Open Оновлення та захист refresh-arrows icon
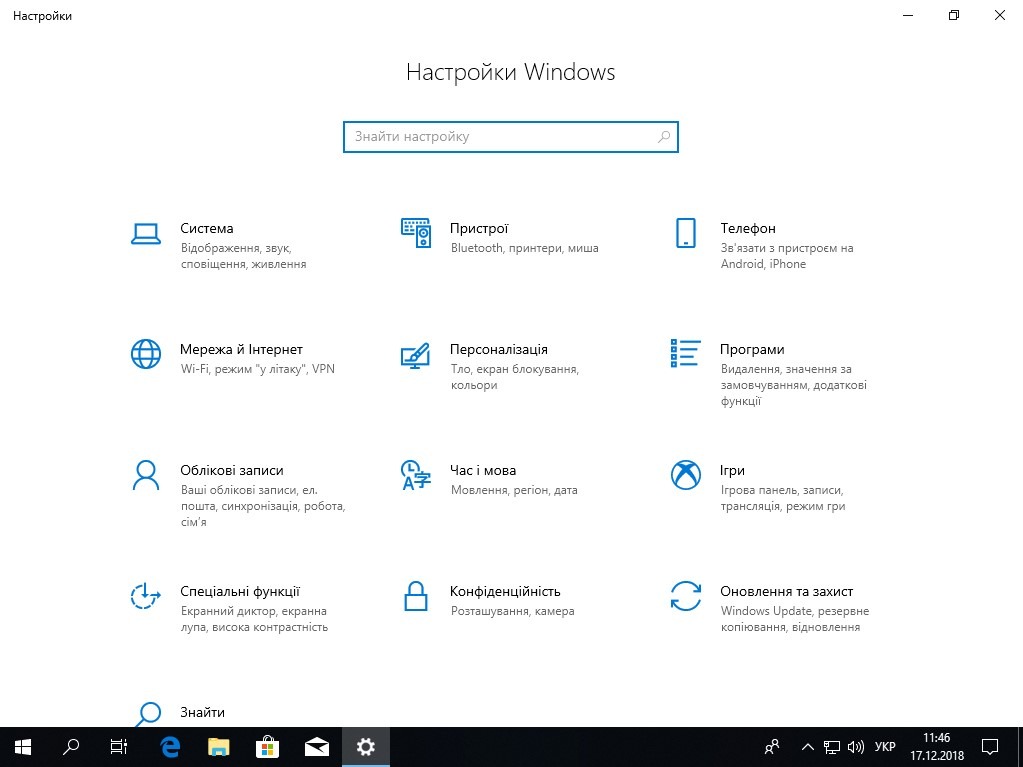Image resolution: width=1023 pixels, height=767 pixels. click(686, 595)
